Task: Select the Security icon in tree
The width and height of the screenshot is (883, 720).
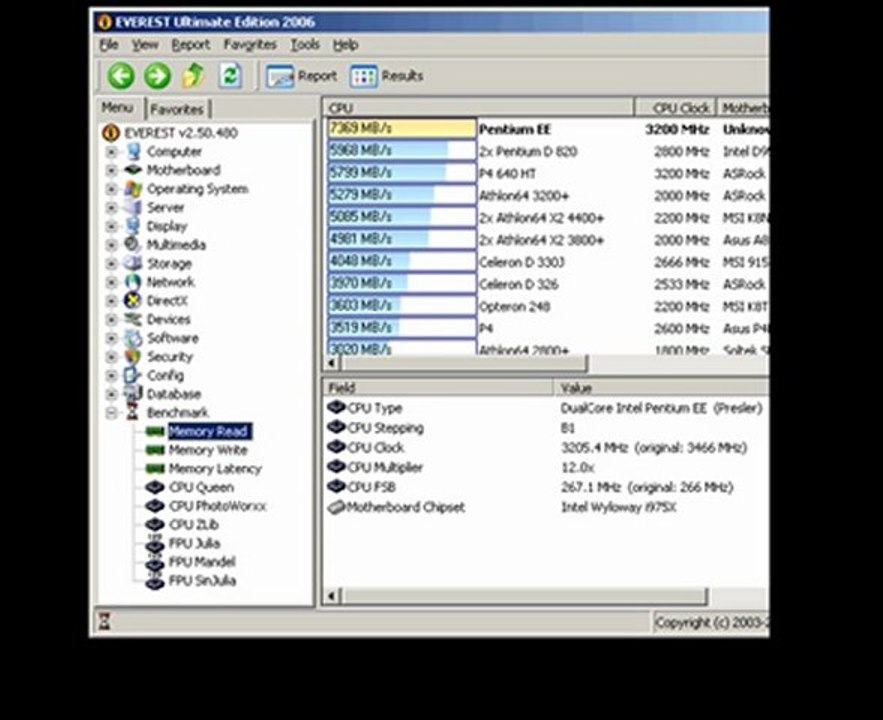Action: (x=133, y=356)
